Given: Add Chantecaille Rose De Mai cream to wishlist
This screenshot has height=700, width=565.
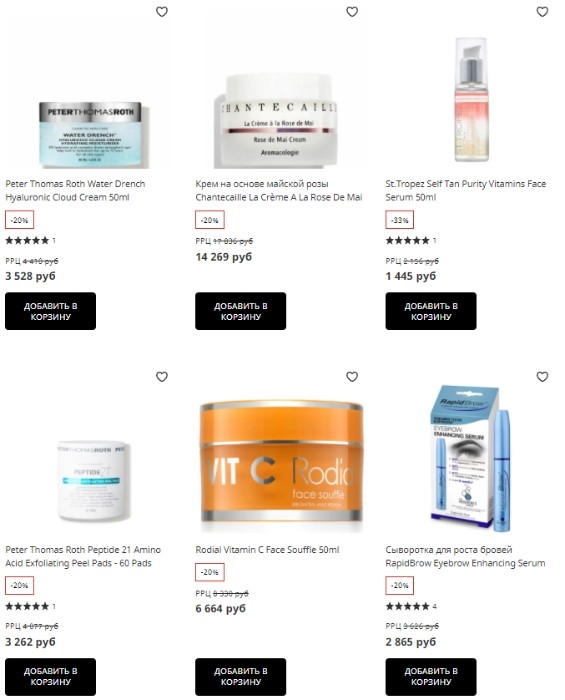Looking at the screenshot, I should 352,12.
